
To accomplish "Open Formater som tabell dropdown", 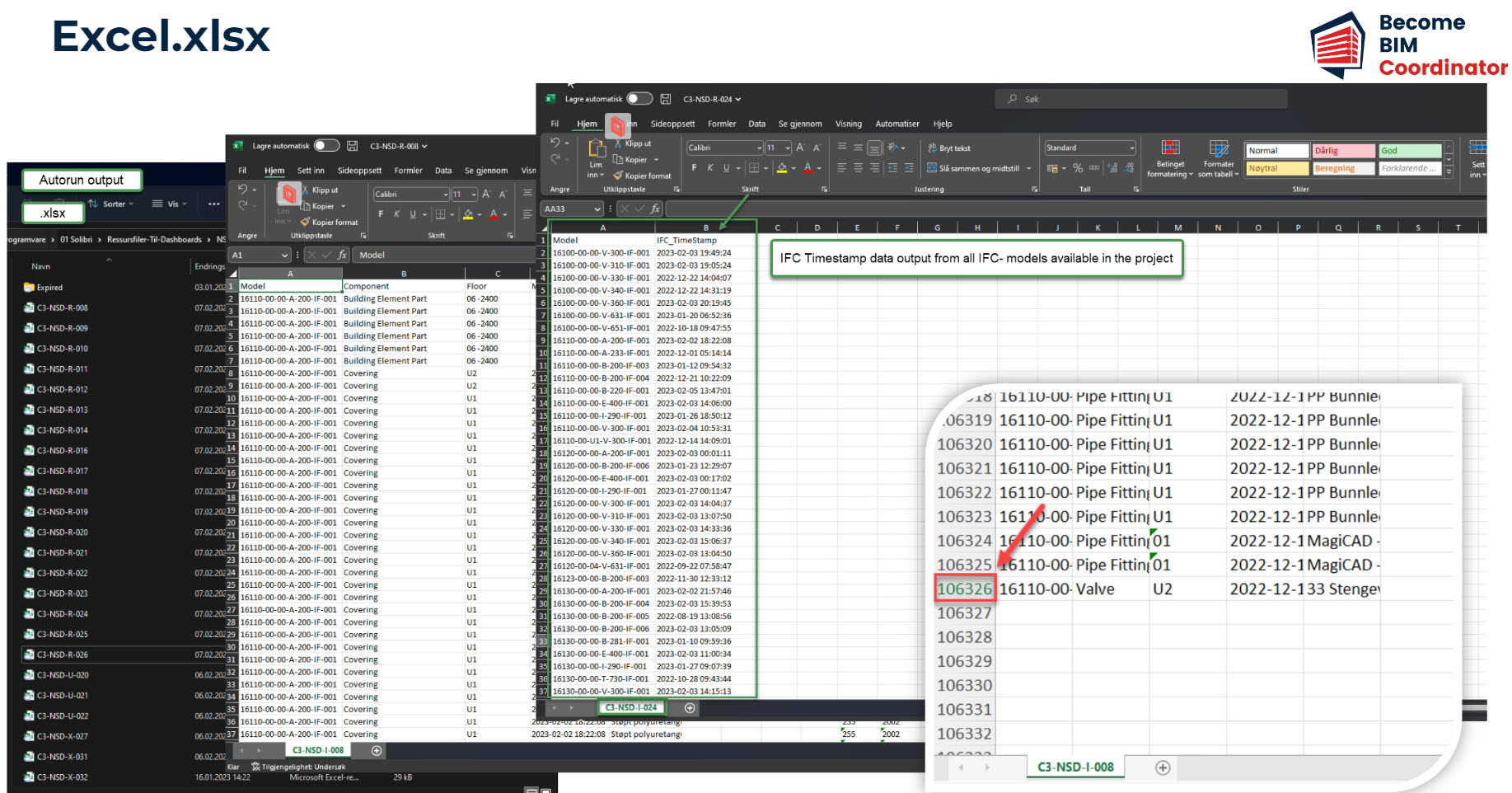I will [x=1219, y=158].
